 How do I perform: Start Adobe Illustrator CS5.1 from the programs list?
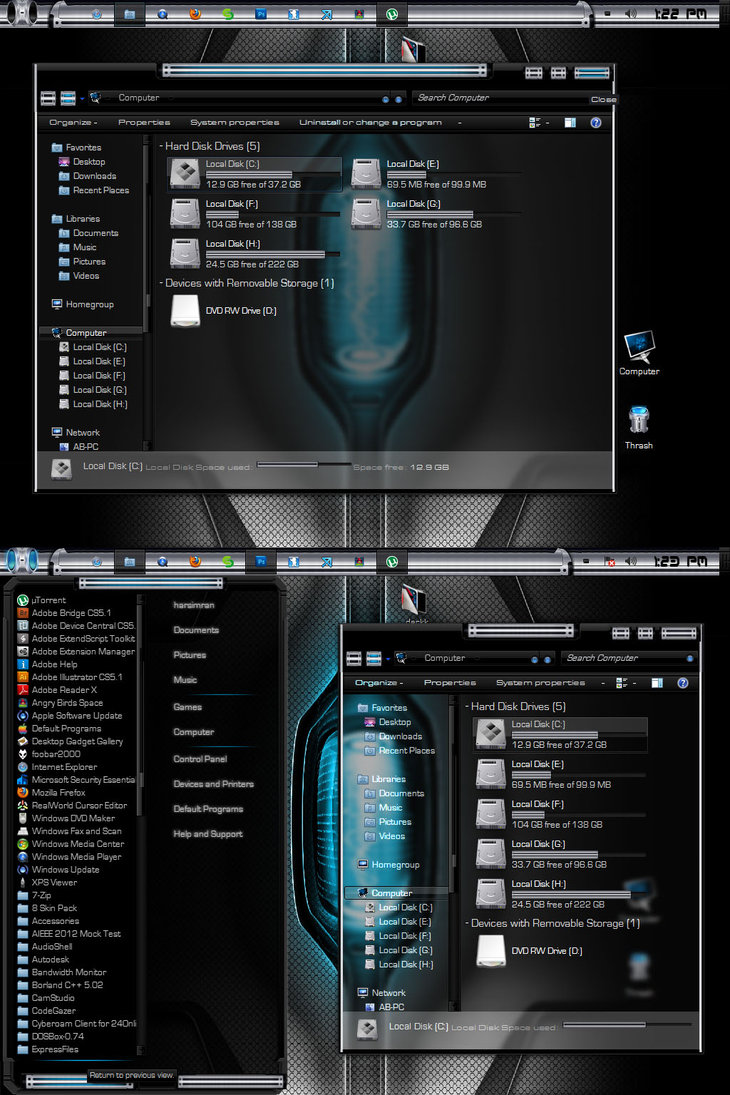click(76, 677)
